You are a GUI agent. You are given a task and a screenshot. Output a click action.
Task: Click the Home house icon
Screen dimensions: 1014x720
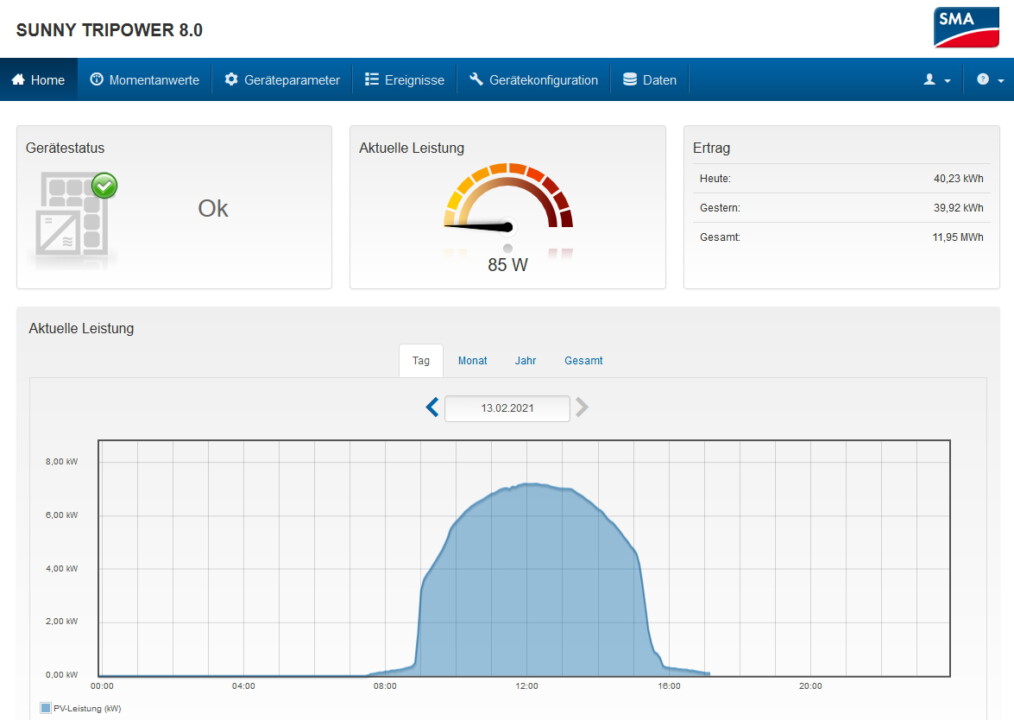18,80
